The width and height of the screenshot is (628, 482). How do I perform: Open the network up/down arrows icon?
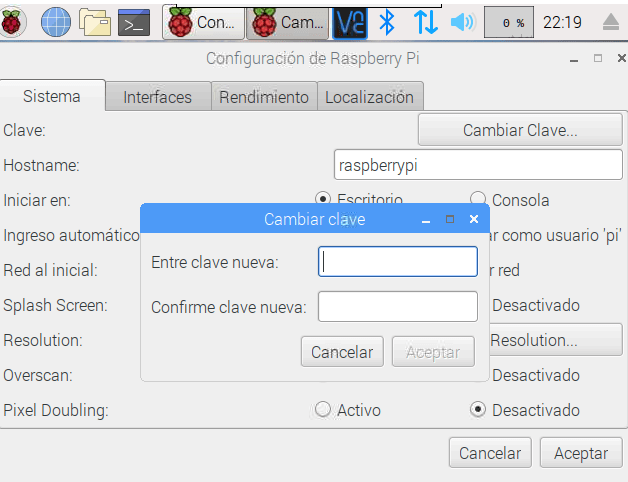425,22
